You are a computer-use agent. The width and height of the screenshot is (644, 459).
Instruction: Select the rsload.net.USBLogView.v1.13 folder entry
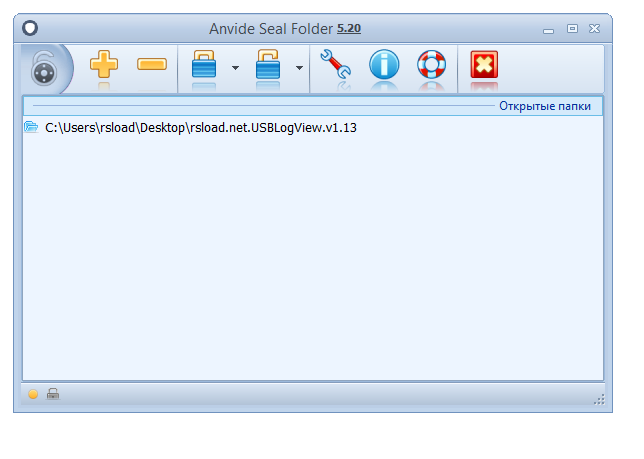point(313,128)
